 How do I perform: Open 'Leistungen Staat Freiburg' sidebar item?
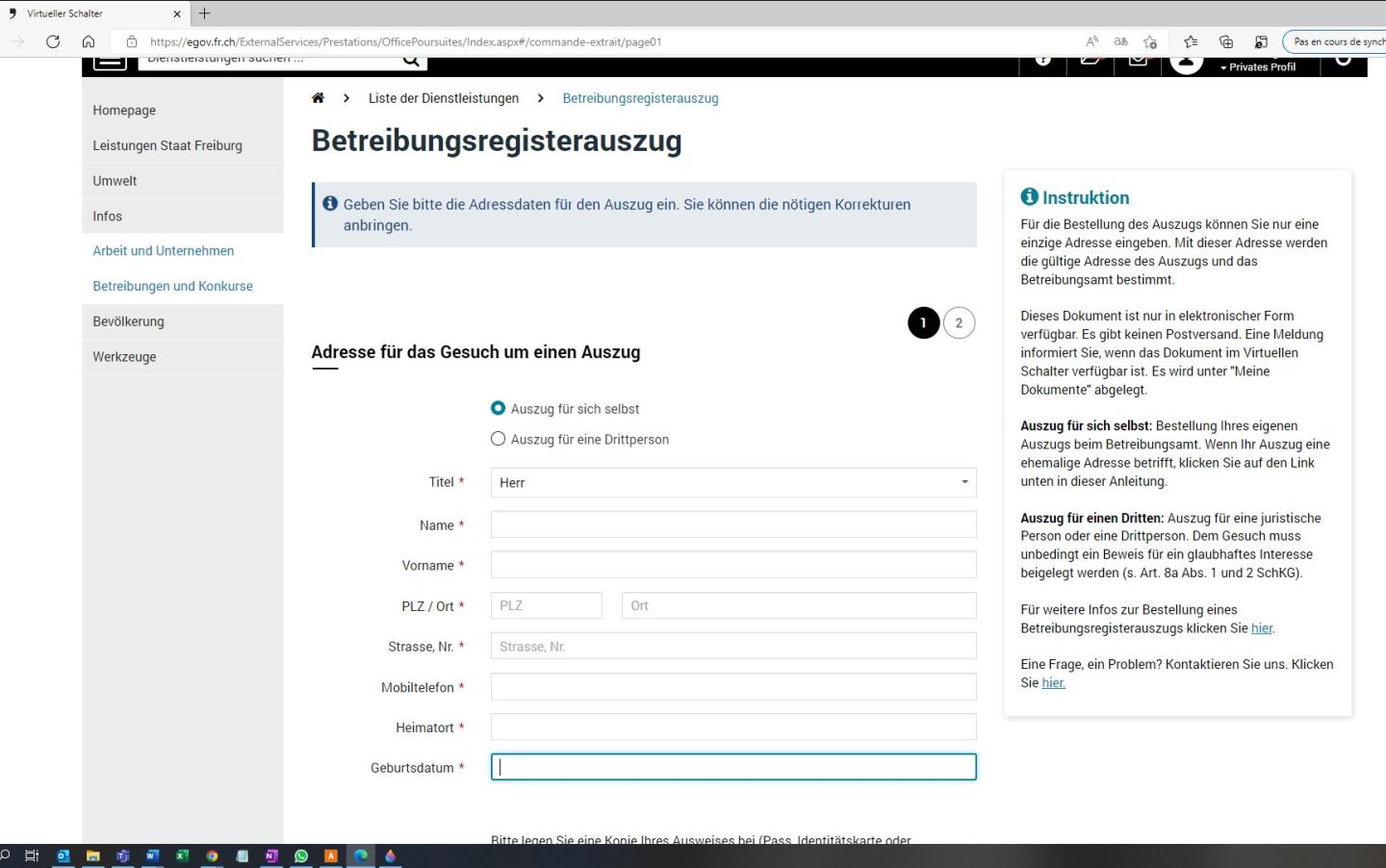pyautogui.click(x=167, y=145)
